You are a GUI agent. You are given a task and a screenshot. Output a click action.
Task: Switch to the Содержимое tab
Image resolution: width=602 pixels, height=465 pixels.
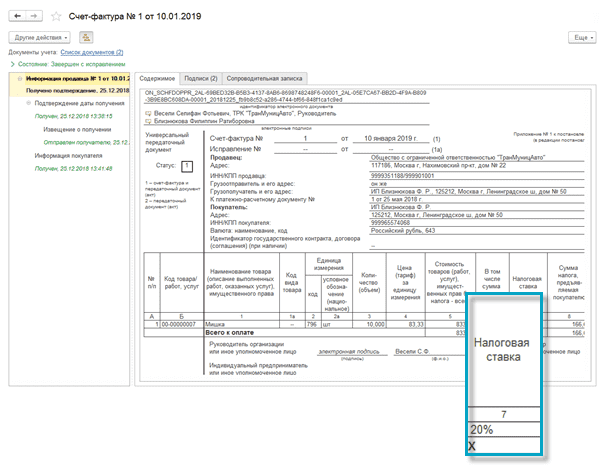(x=157, y=78)
